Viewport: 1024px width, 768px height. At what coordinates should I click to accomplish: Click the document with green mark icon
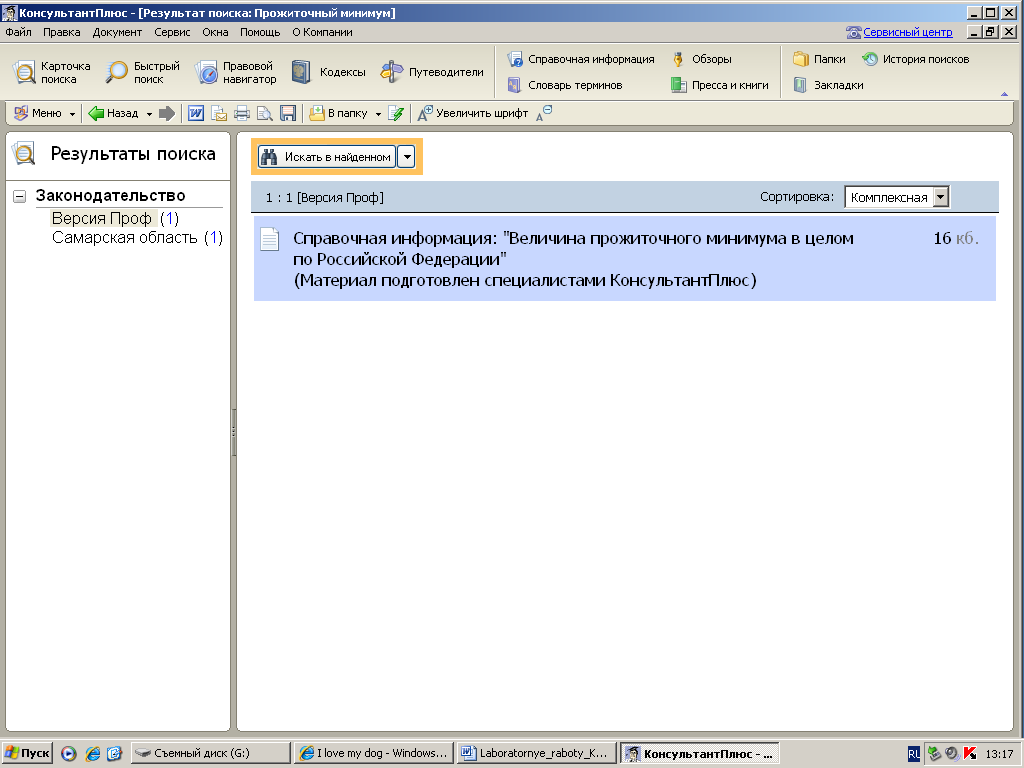[396, 113]
